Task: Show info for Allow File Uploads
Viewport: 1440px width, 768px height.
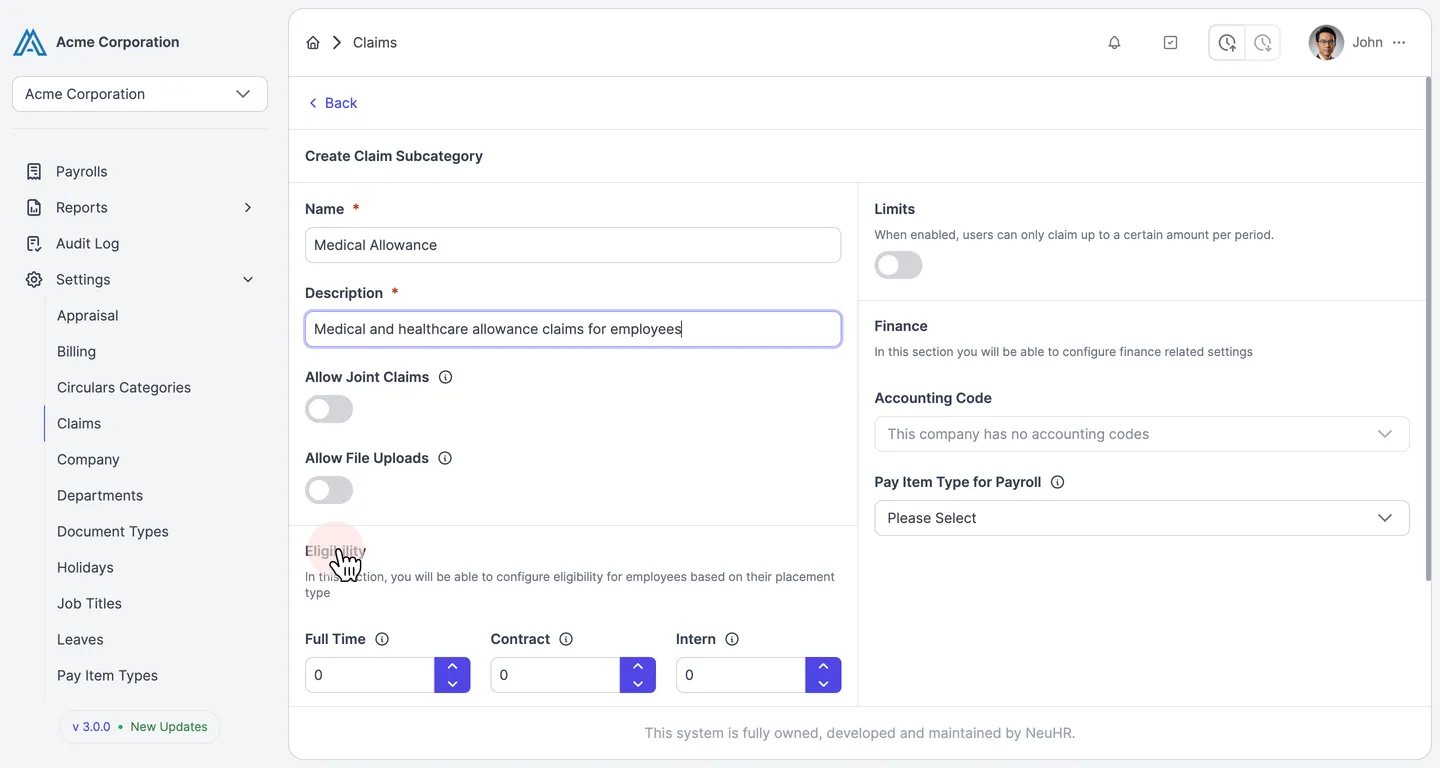Action: (445, 458)
